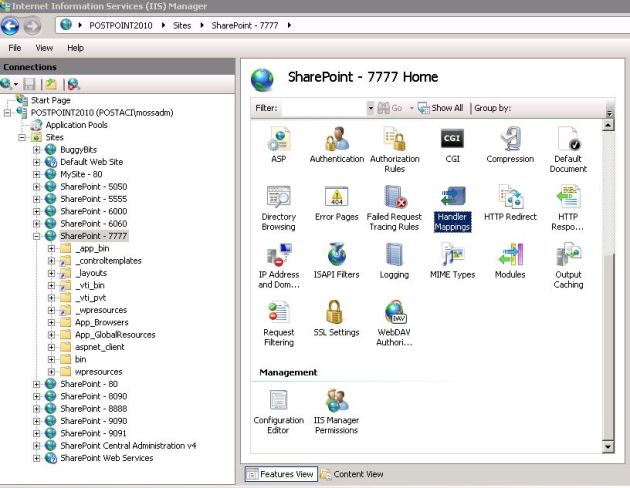Open the Compression feature icon
The image size is (630, 488).
coord(510,139)
